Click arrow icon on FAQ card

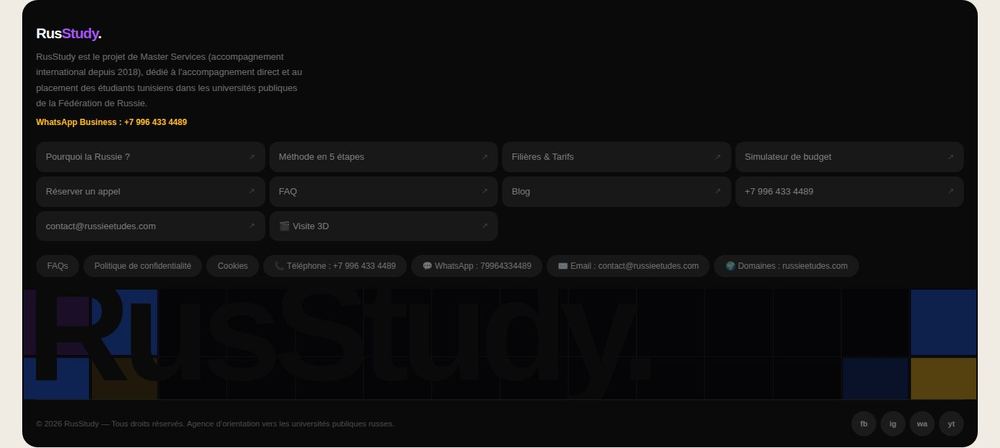coord(485,191)
